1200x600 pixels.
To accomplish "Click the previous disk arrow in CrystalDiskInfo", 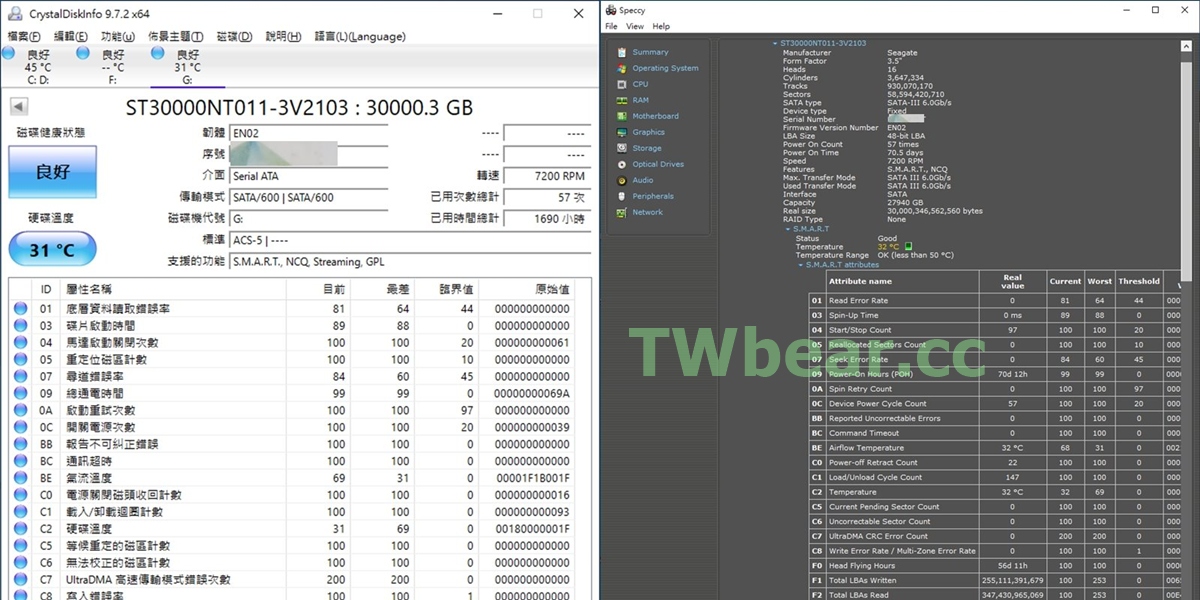I will (x=19, y=107).
